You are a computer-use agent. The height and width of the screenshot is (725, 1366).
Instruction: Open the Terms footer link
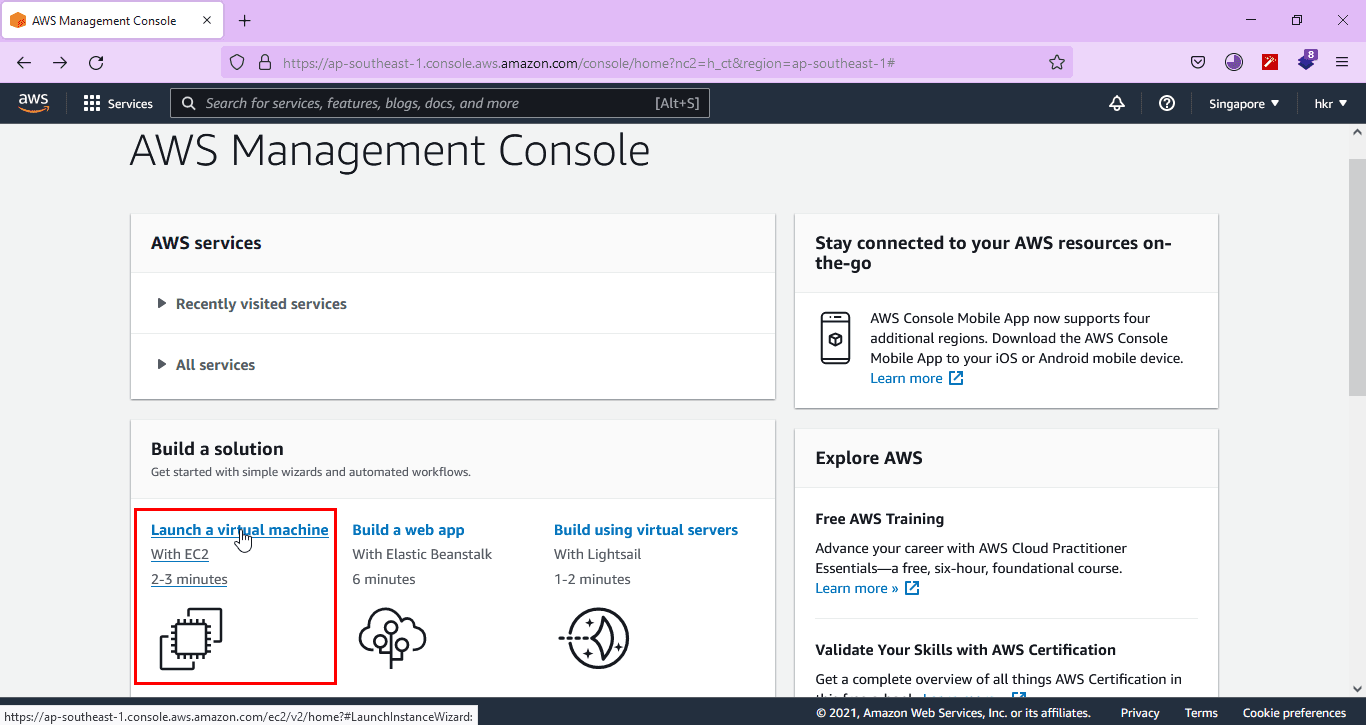1201,713
